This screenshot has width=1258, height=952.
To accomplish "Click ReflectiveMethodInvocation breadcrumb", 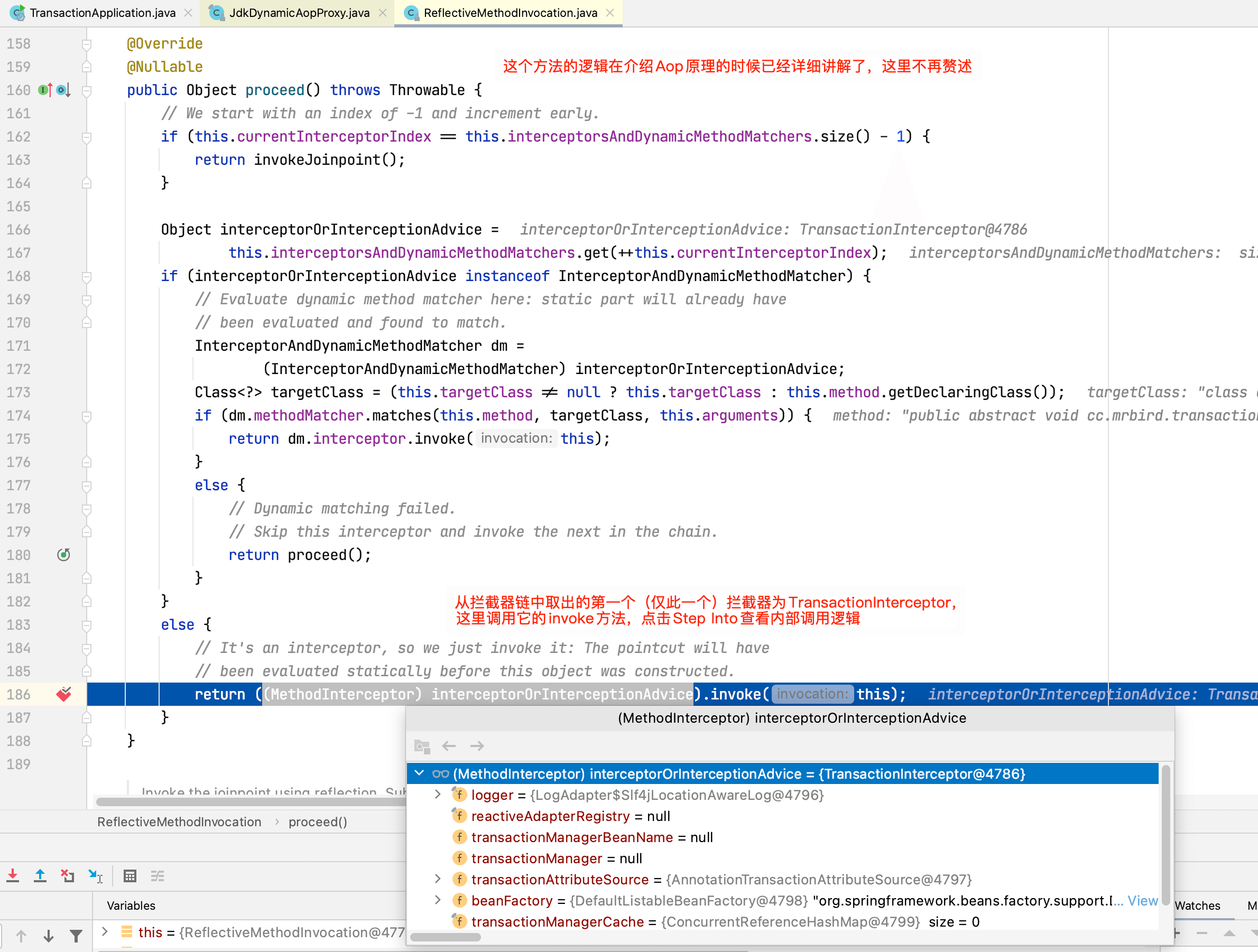I will point(179,822).
